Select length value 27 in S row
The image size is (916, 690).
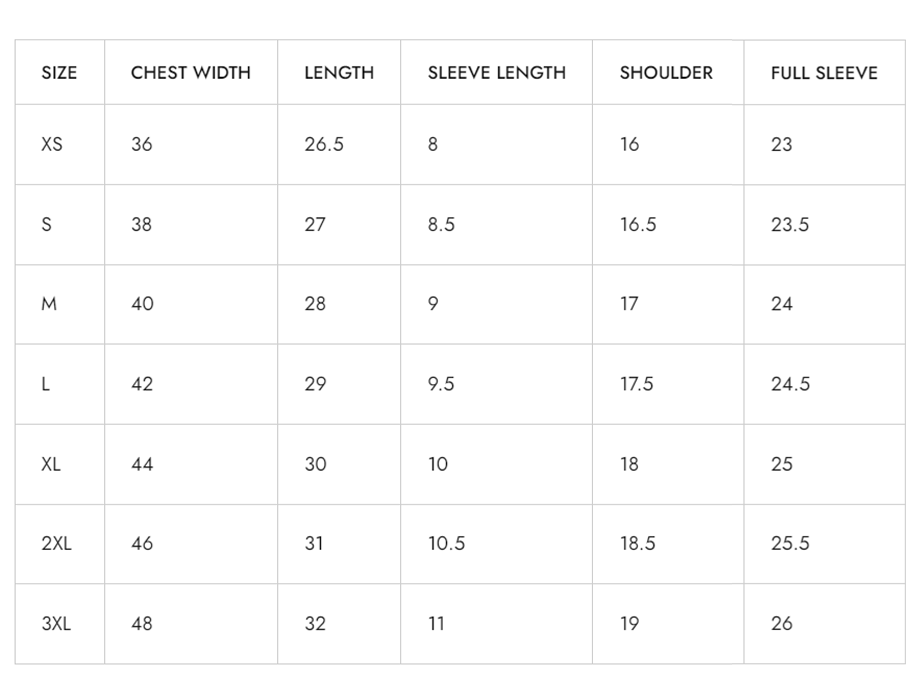[x=315, y=224]
